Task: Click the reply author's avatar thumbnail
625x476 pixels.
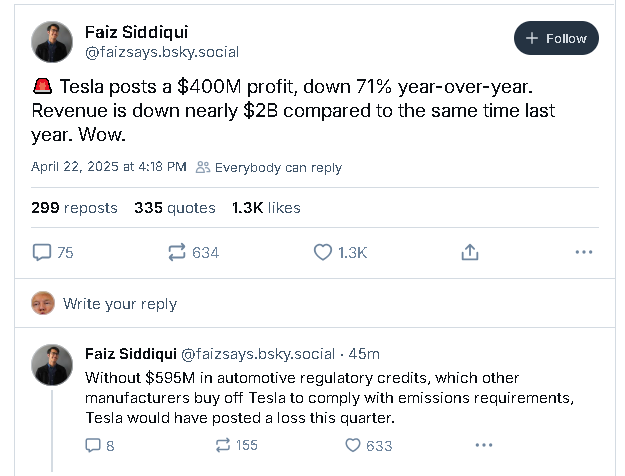Action: pyautogui.click(x=52, y=365)
